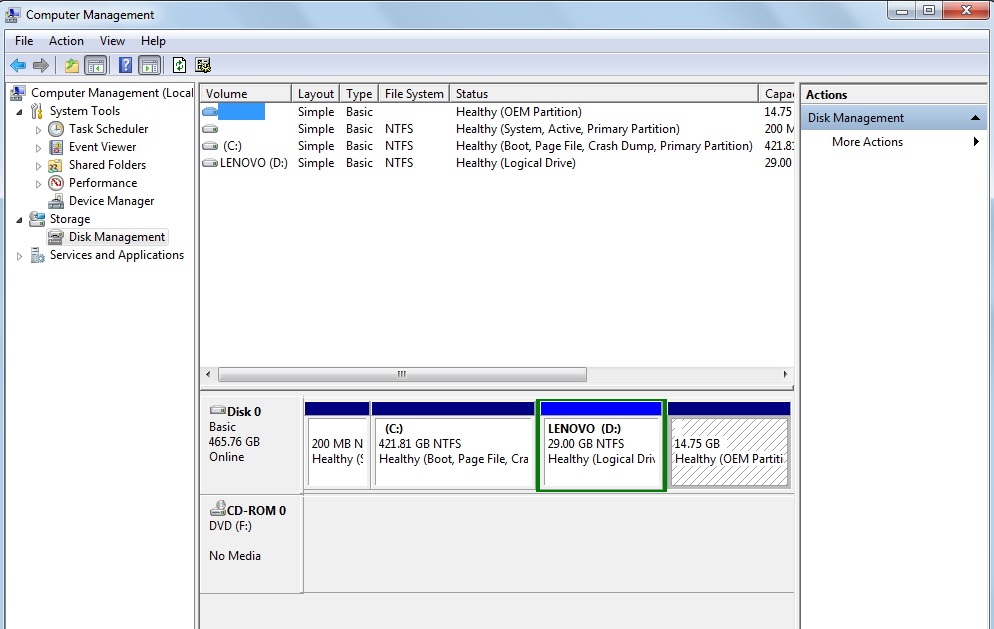Open the disk Settings toolbar icon
The image size is (994, 629).
(x=203, y=66)
